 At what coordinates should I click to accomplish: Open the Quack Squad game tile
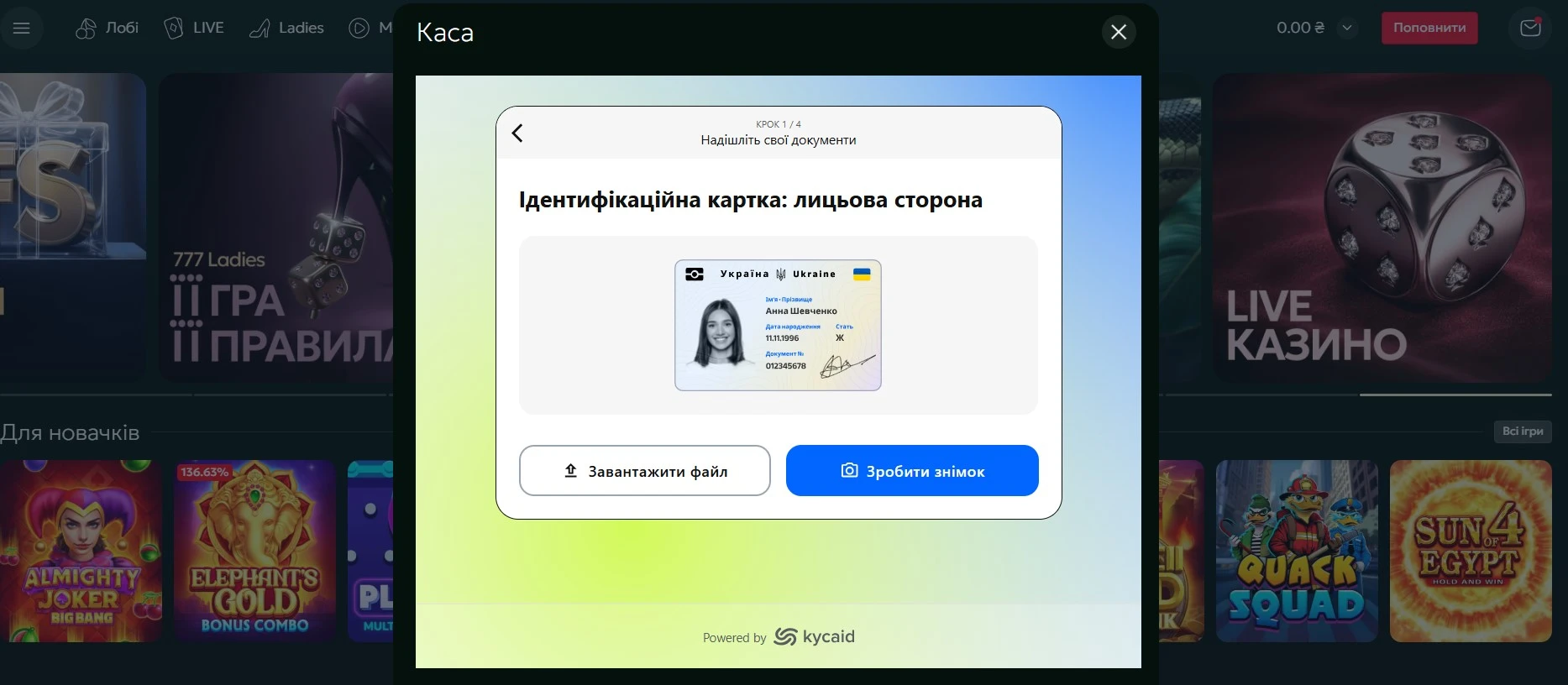(x=1297, y=551)
